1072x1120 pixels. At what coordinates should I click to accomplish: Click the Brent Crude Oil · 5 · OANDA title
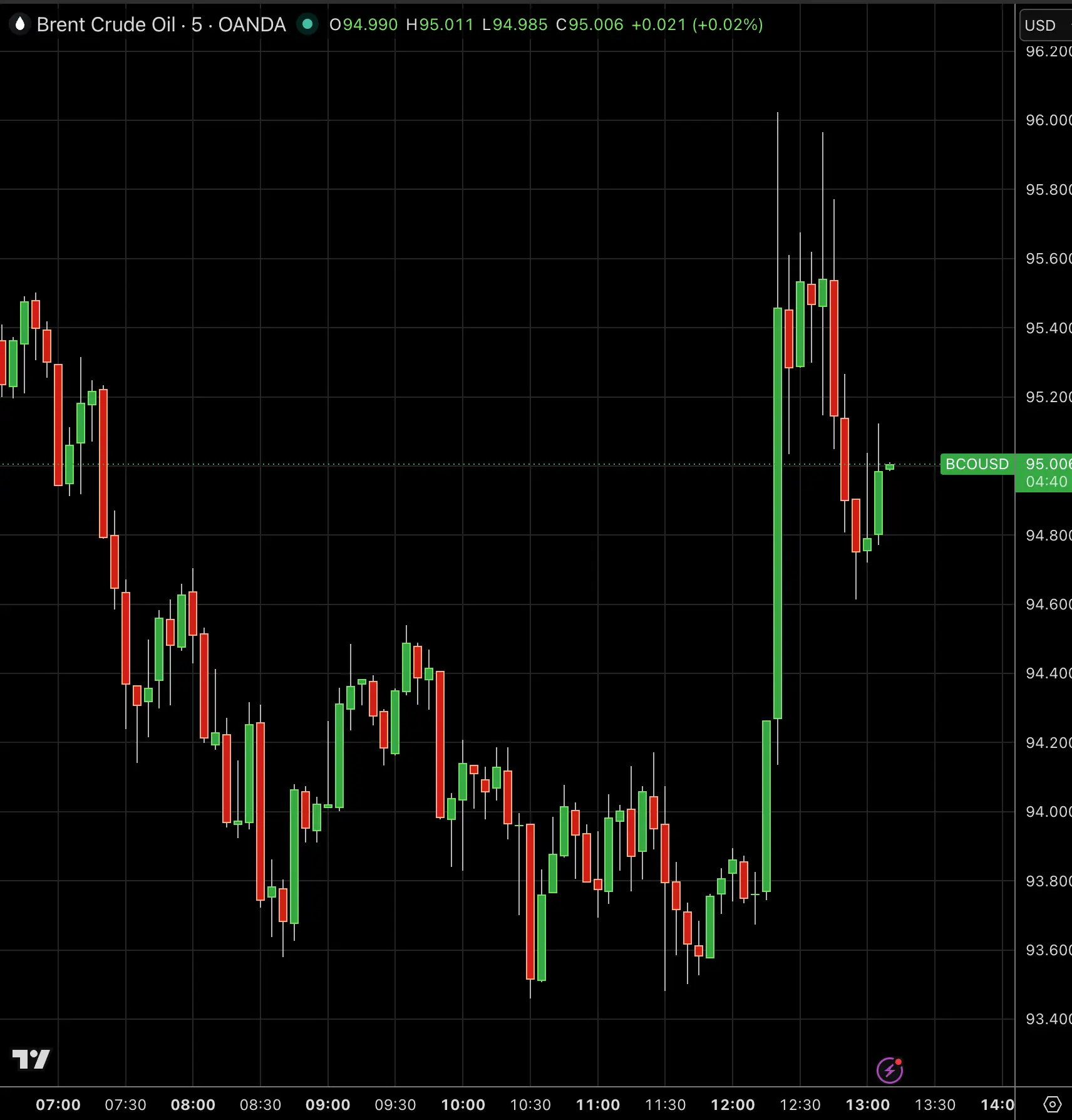[x=161, y=24]
